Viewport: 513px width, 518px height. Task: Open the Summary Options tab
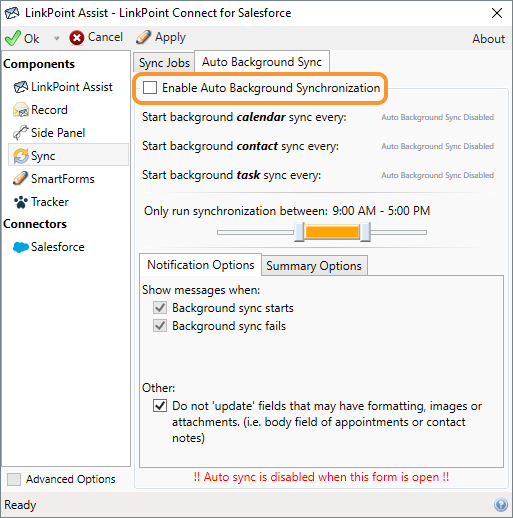tap(314, 266)
